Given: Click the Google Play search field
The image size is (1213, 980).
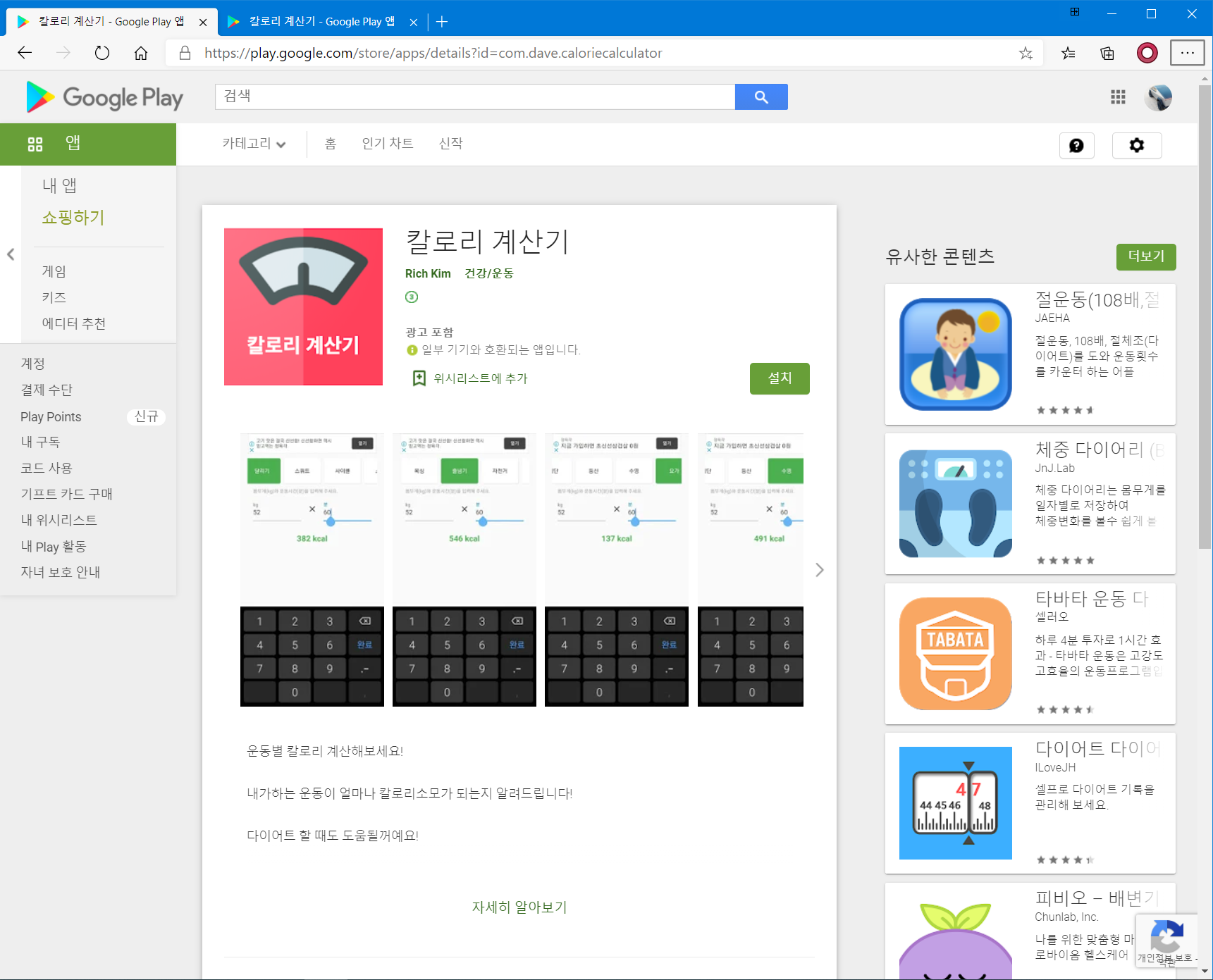Looking at the screenshot, I should (x=475, y=97).
